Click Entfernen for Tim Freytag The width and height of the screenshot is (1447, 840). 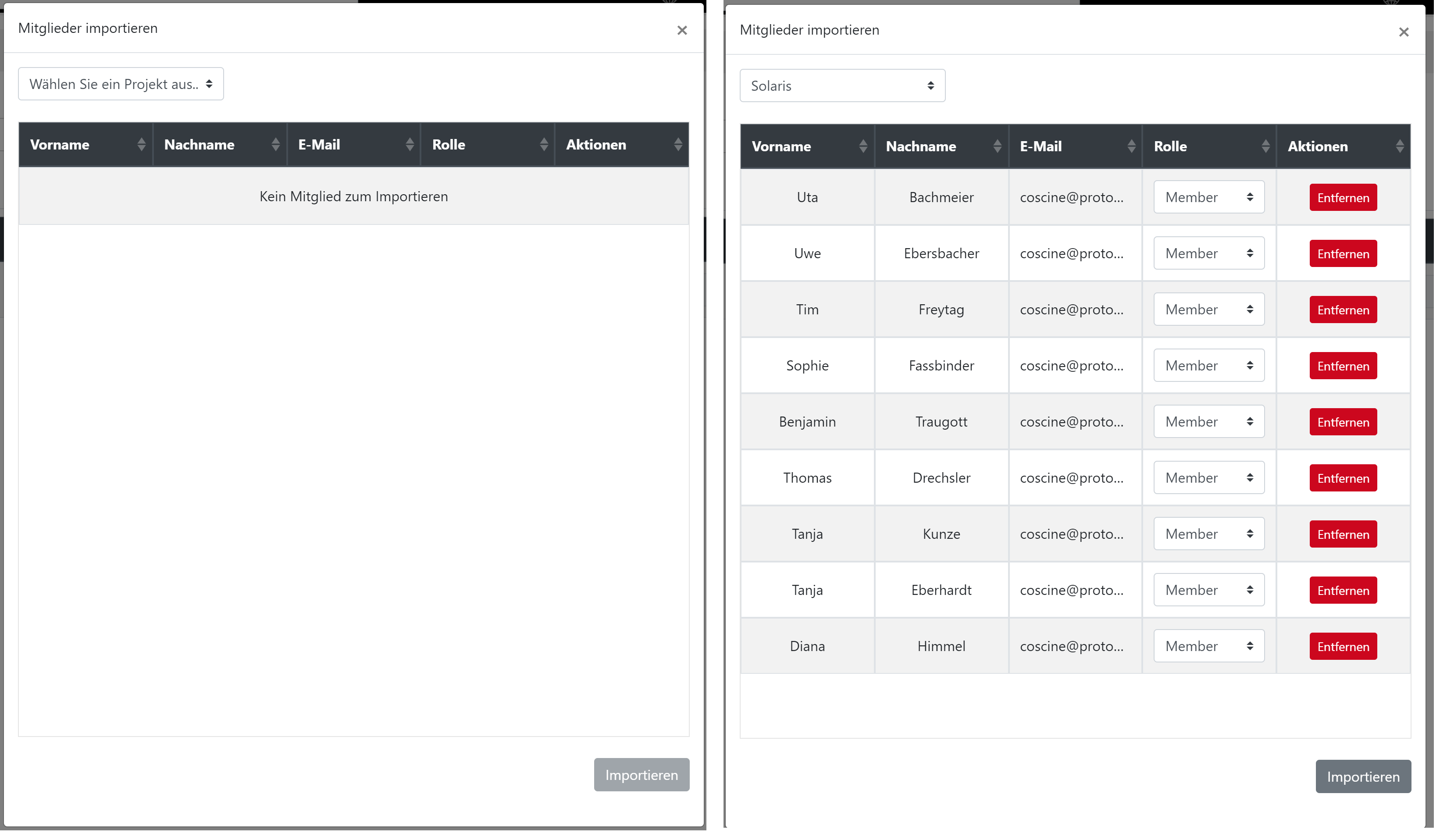(x=1343, y=310)
